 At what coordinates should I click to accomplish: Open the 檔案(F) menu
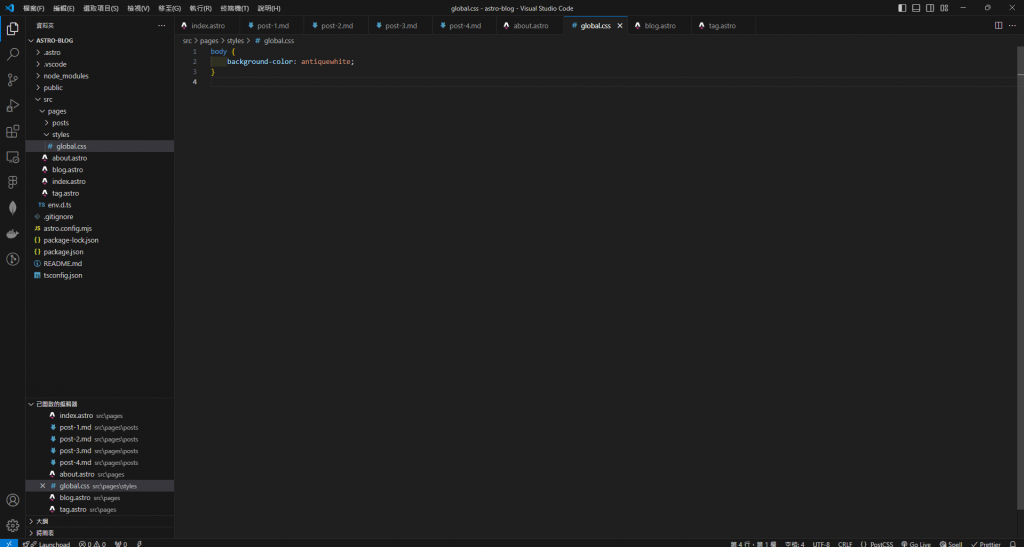(x=33, y=8)
